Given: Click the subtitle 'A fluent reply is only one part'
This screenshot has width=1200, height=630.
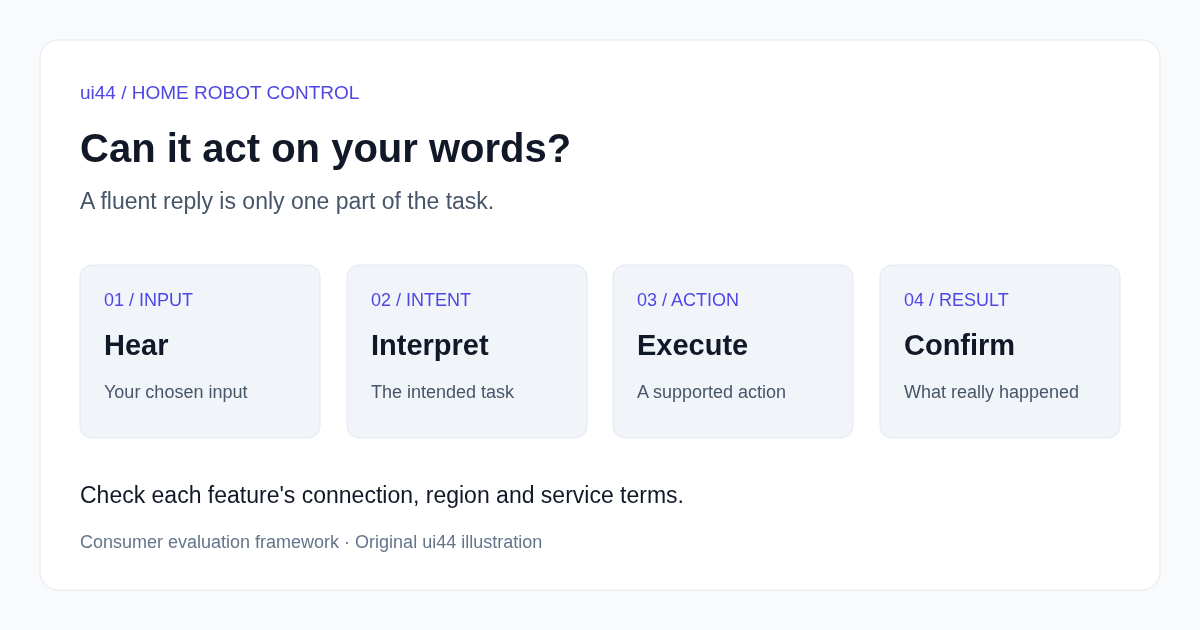Looking at the screenshot, I should click(x=287, y=201).
